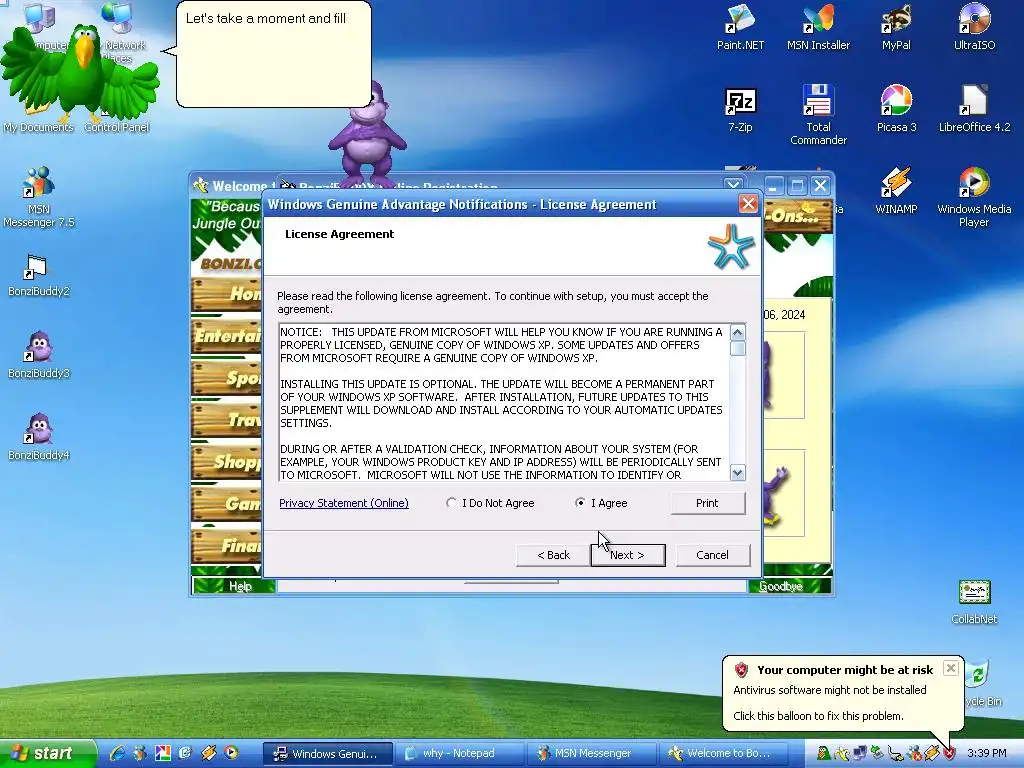The height and width of the screenshot is (768, 1024).
Task: Open the LibreOffice 4.2 desktop icon
Action: 974,110
